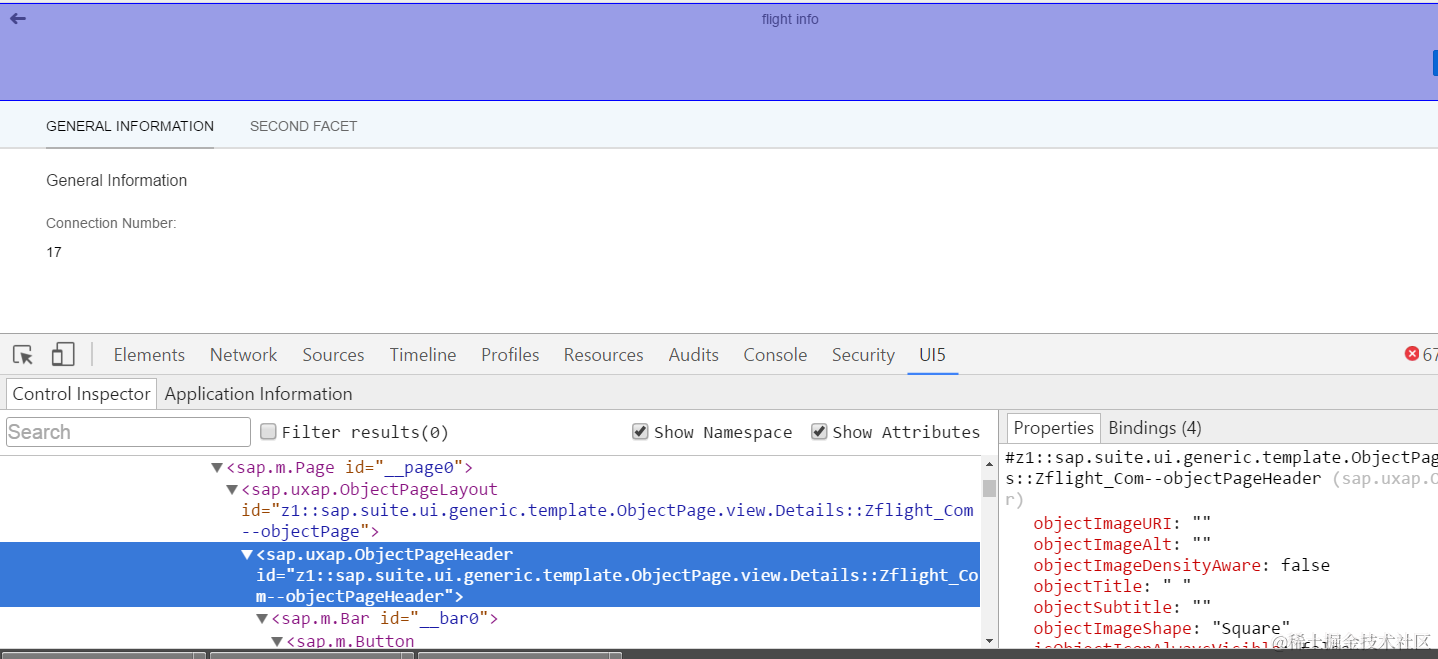Open the Bindings (4) tab
This screenshot has height=659, width=1438.
(1154, 428)
